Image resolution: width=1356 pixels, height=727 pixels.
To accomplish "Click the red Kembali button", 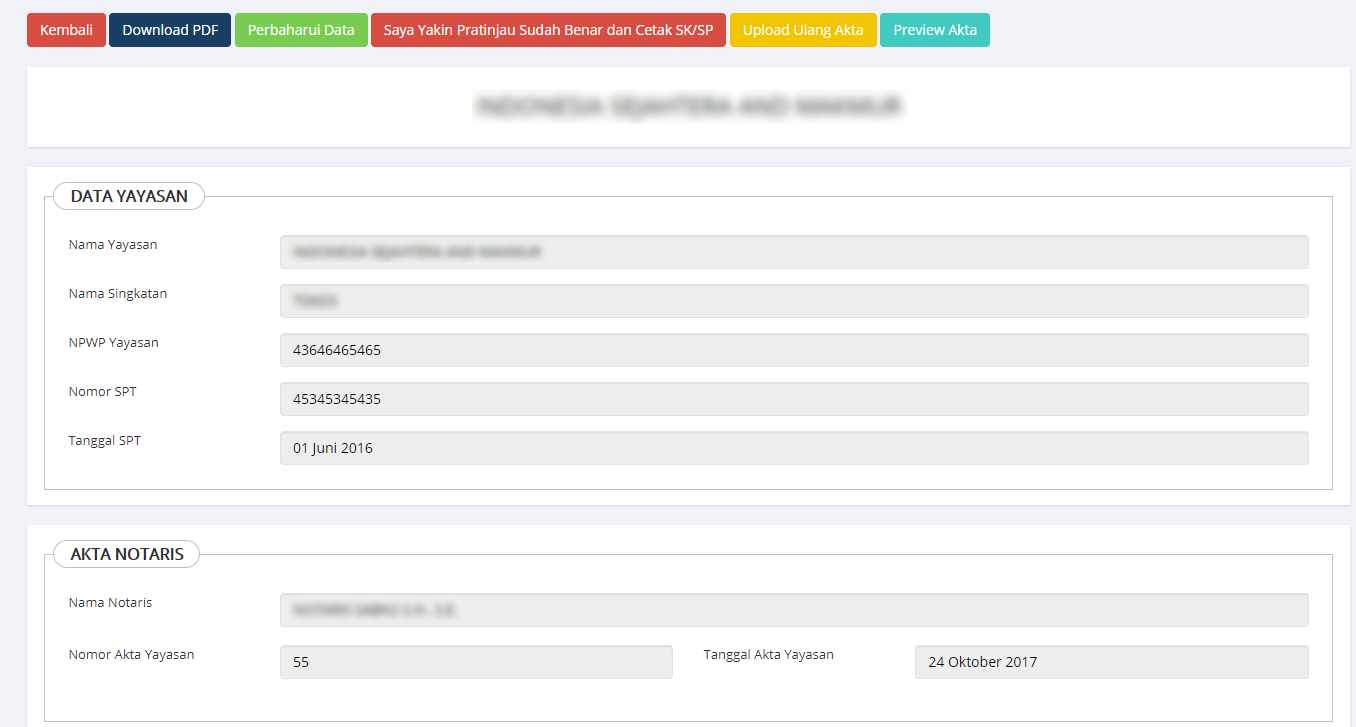I will point(66,30).
